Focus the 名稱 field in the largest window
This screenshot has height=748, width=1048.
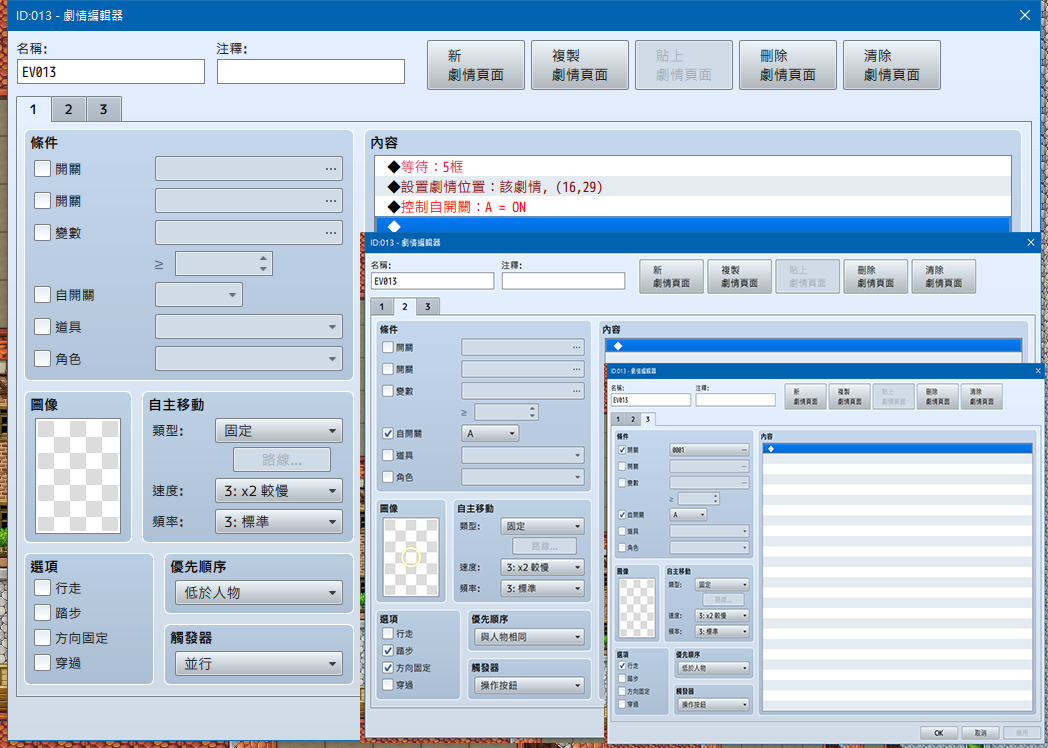(111, 72)
